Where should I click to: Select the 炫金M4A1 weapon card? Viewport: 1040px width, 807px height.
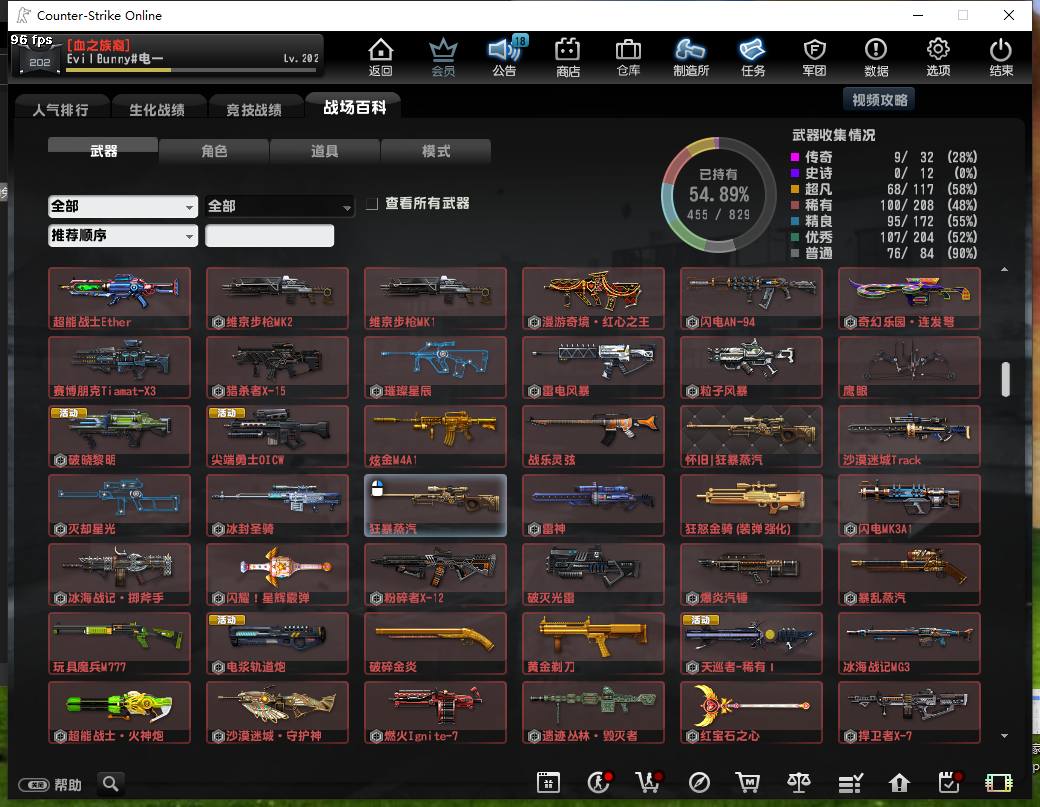pos(435,436)
